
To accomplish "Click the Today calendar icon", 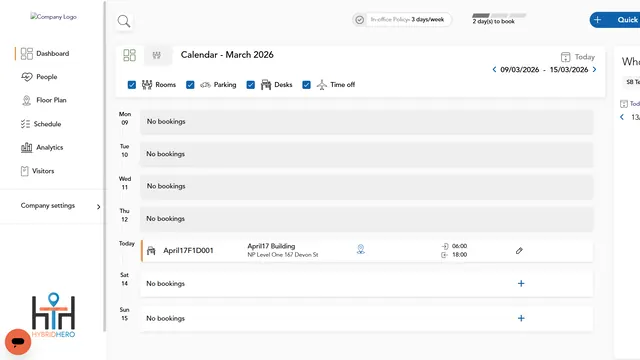I will tap(565, 57).
